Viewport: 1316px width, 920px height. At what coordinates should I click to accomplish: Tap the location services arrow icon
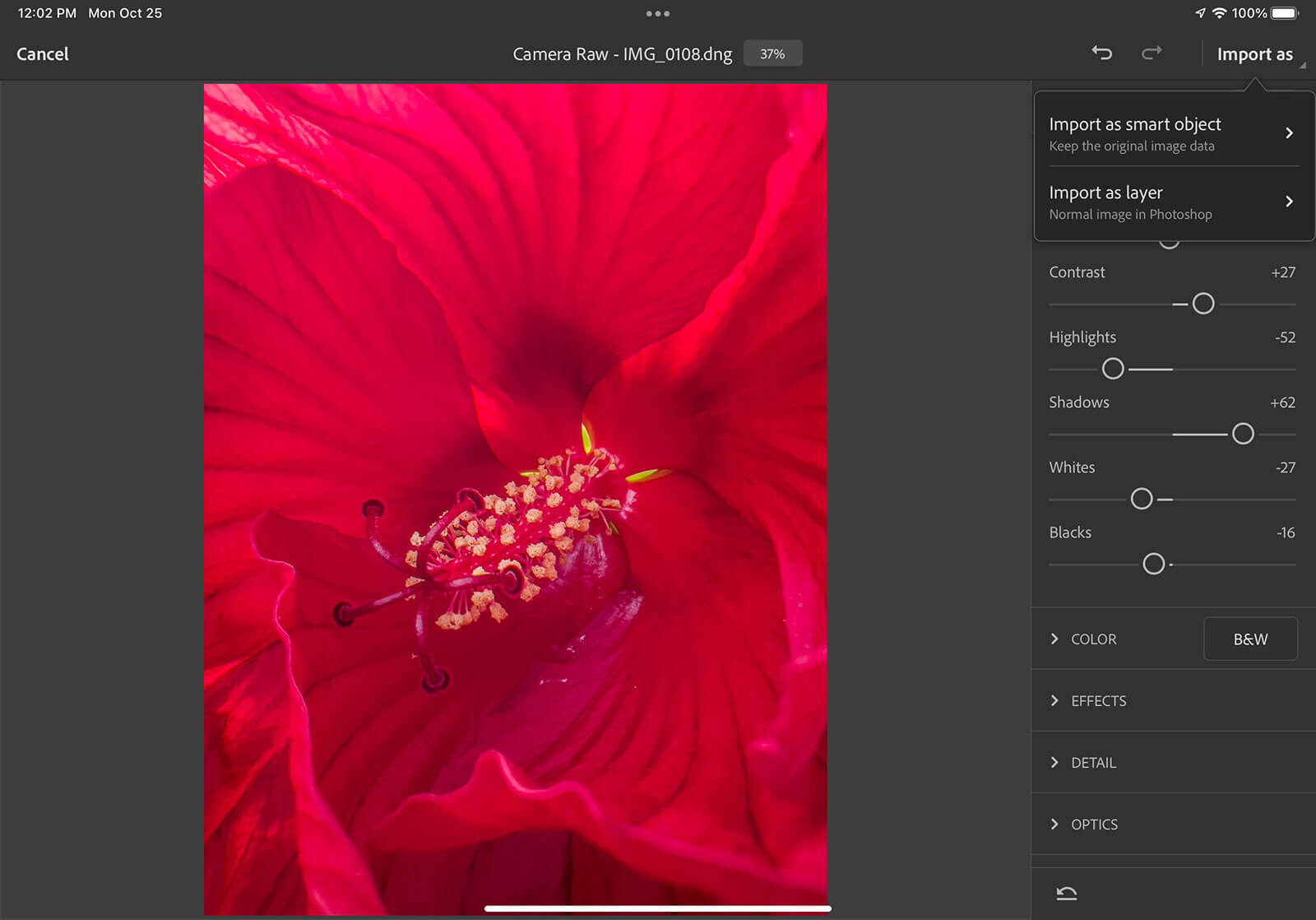1200,13
